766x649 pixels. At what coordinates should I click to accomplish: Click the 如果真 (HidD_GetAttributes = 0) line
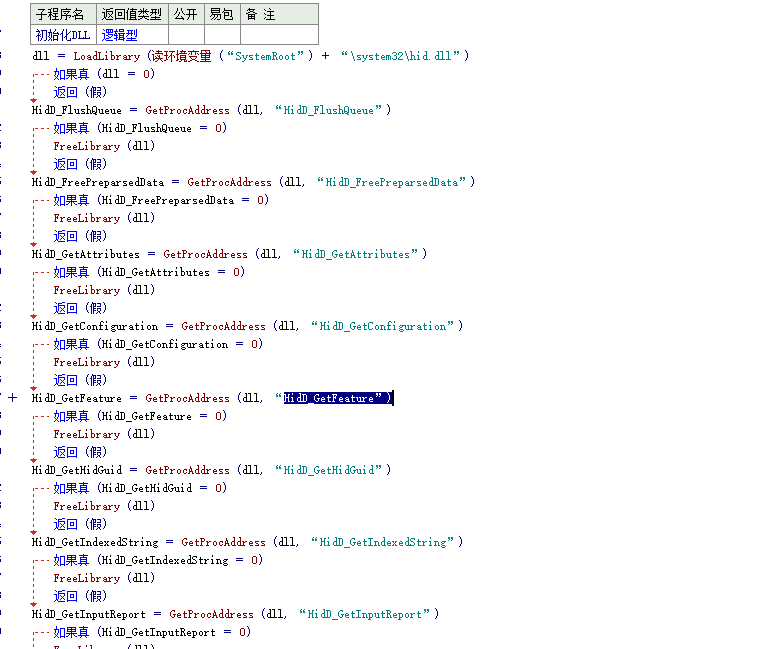pyautogui.click(x=148, y=272)
